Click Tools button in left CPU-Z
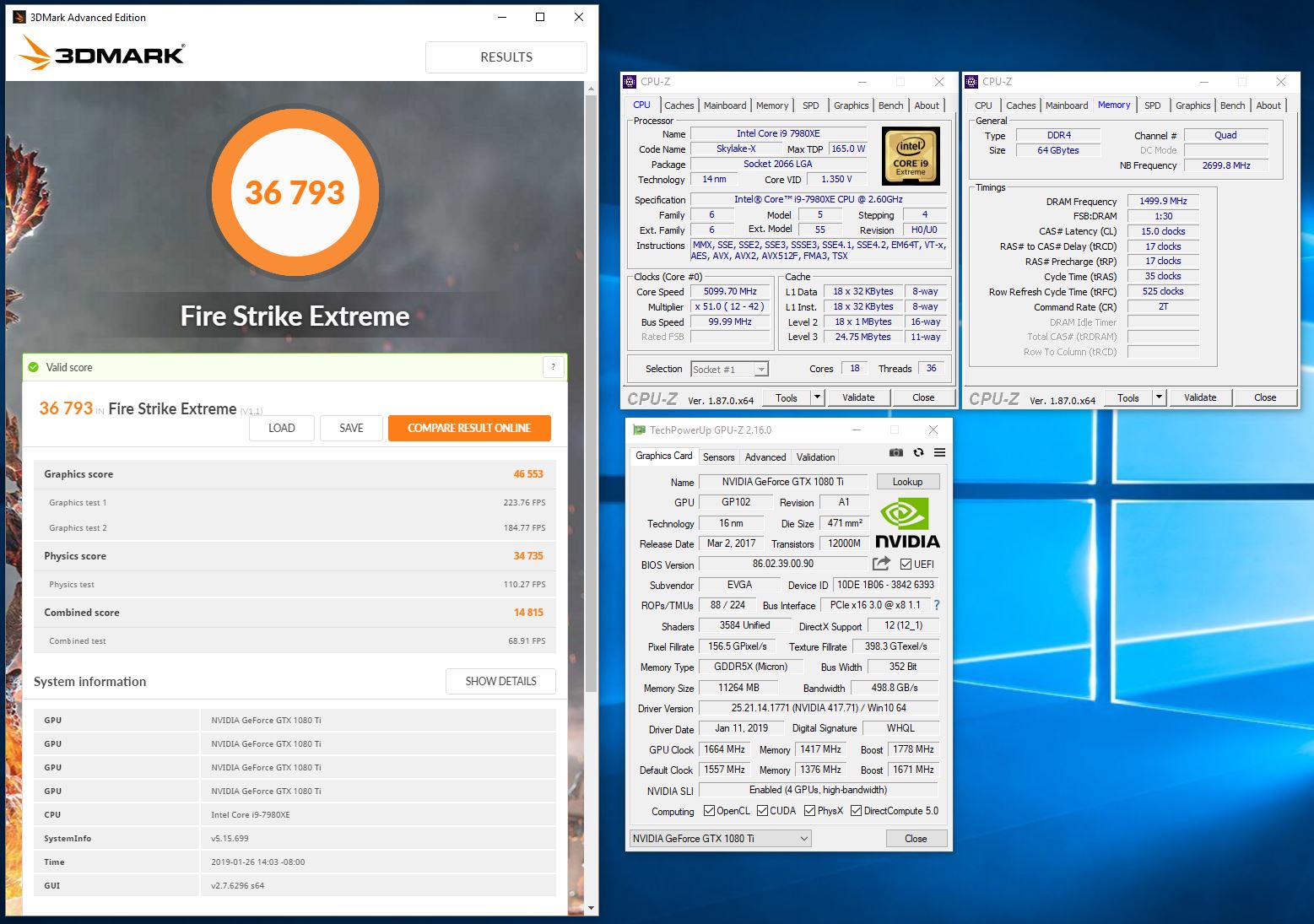The image size is (1314, 924). 787,397
